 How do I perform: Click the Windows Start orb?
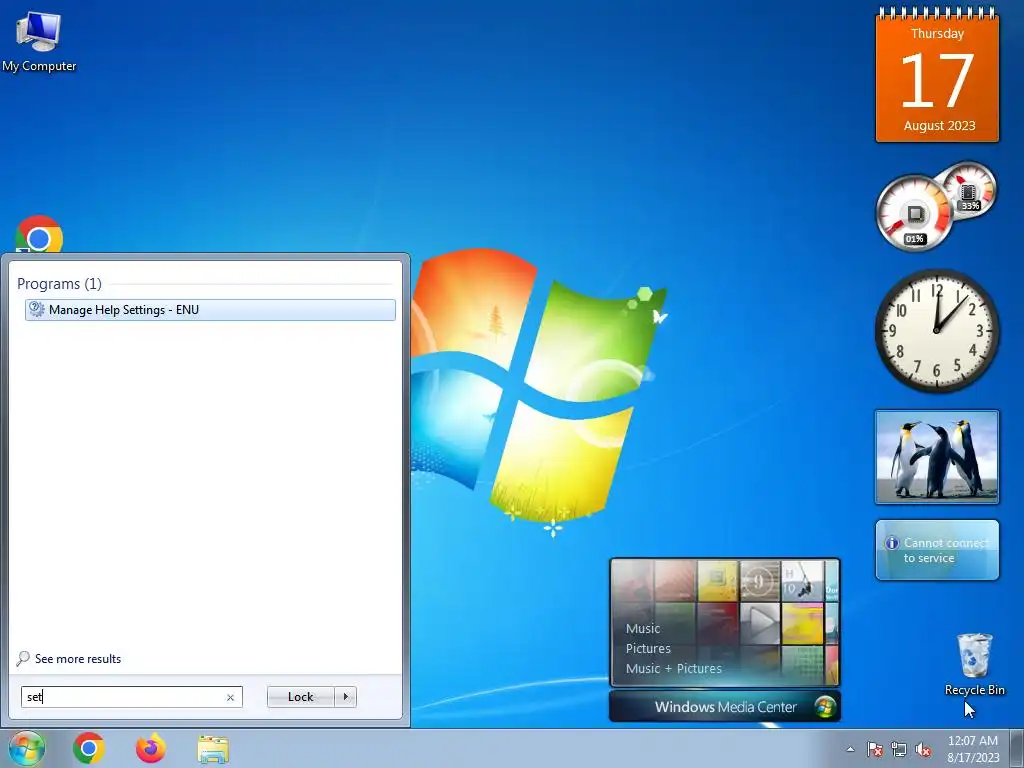[x=26, y=748]
